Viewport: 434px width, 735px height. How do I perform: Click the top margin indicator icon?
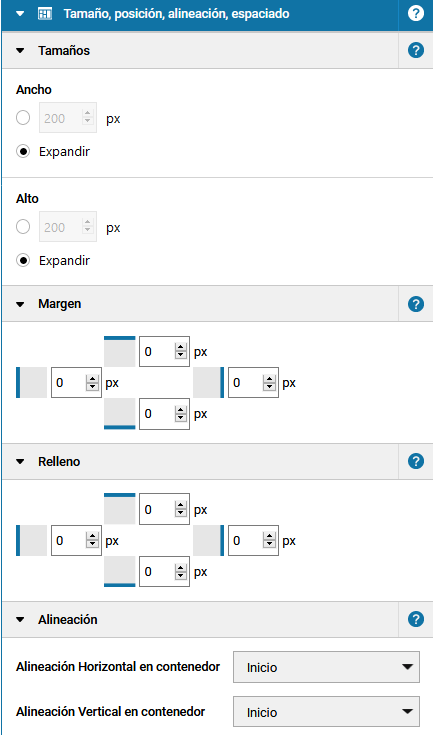120,351
